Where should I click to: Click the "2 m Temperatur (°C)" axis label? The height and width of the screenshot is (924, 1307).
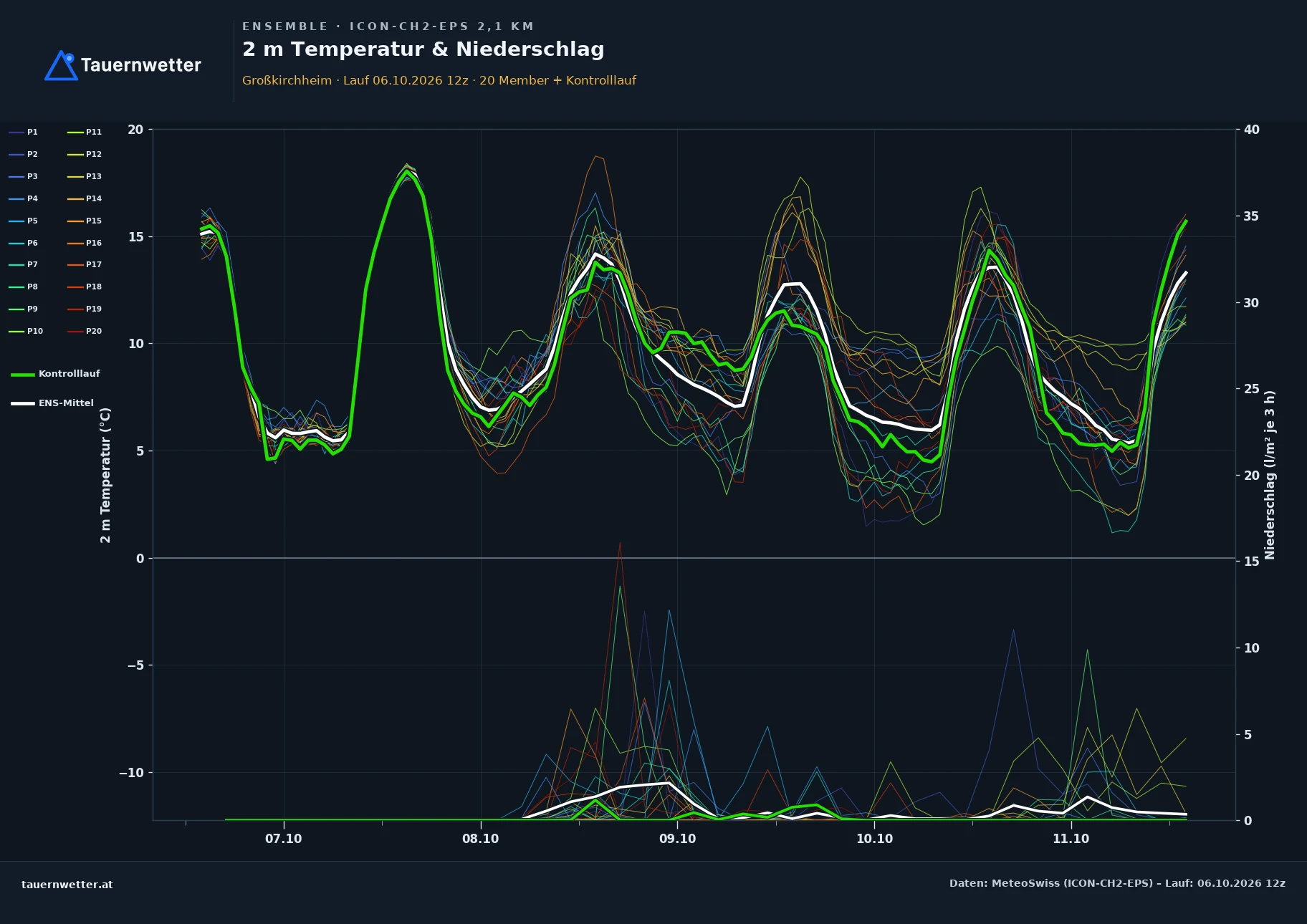click(105, 475)
